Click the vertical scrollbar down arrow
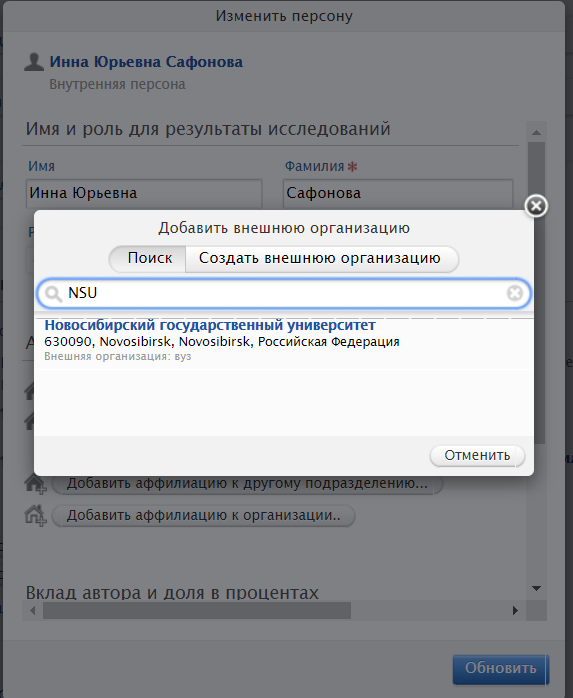The width and height of the screenshot is (573, 698). click(x=536, y=588)
